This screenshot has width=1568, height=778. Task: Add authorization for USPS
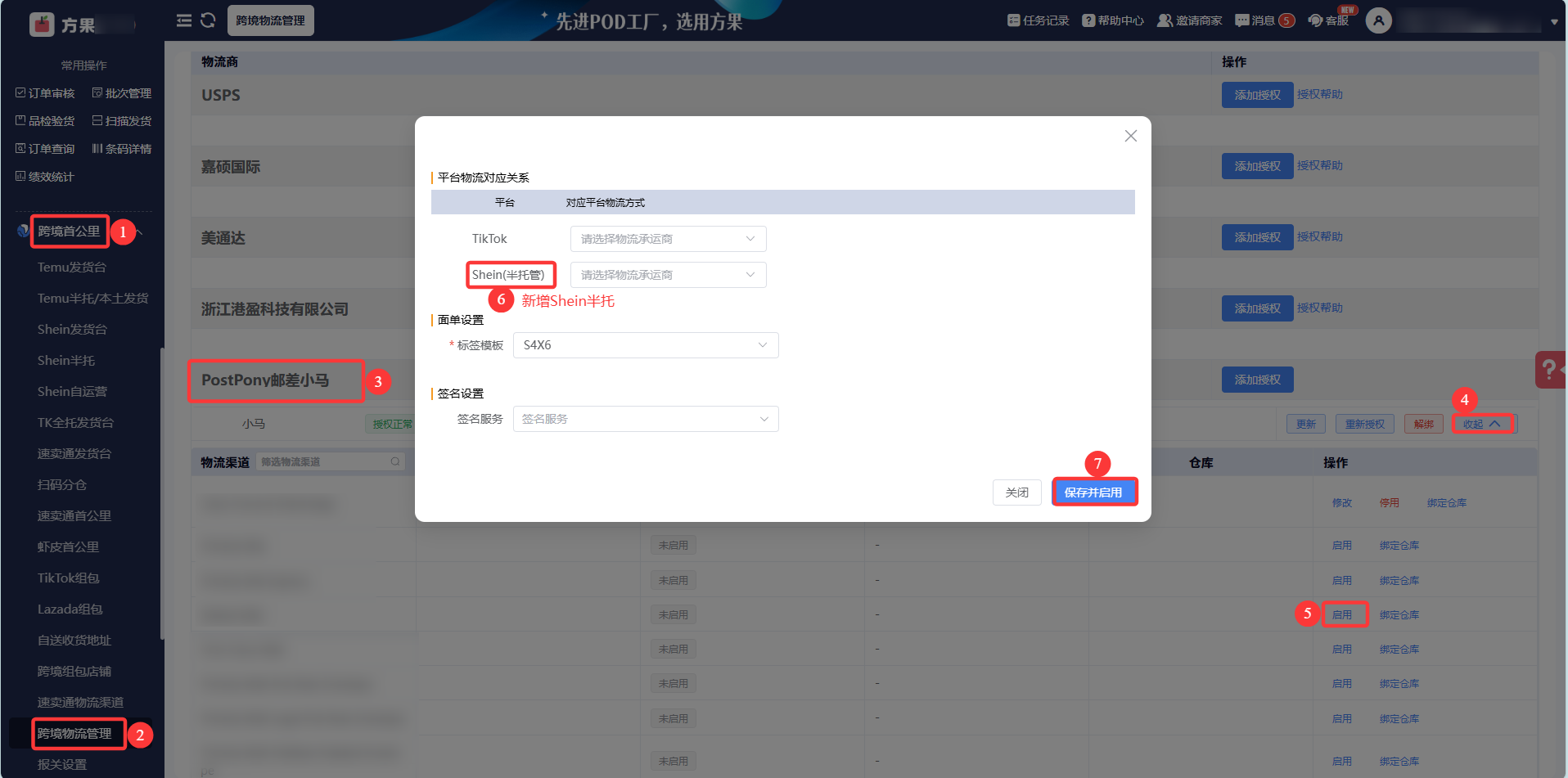point(1258,95)
